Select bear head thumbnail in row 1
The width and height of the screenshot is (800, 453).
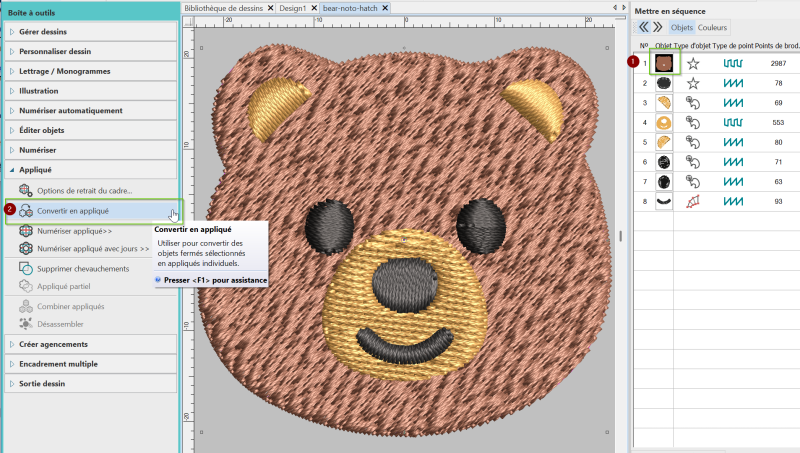coord(664,63)
